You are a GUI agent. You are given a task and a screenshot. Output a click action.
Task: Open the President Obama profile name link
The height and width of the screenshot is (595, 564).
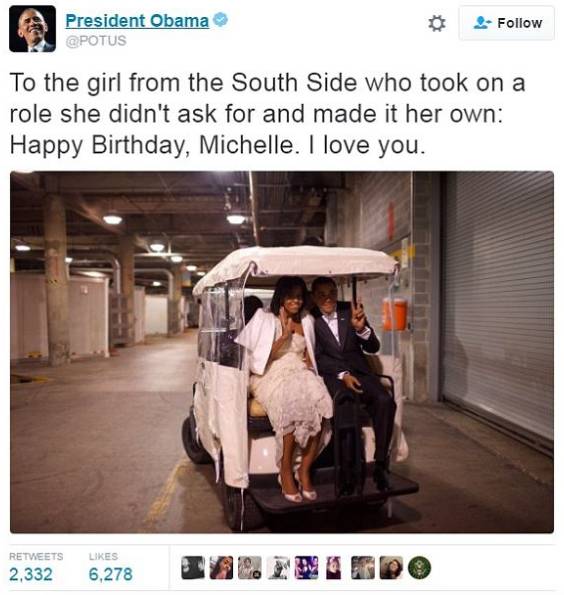tap(137, 21)
